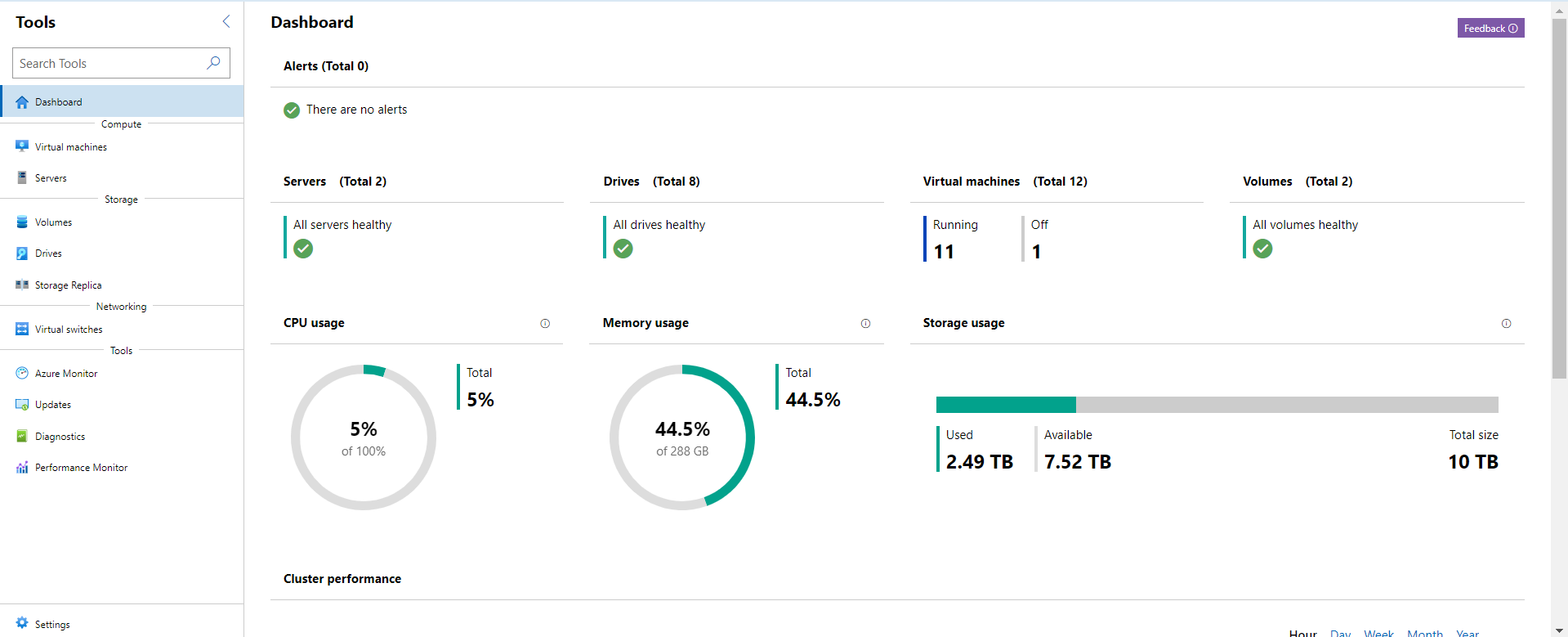Open CPU usage info tooltip icon
The image size is (1568, 637).
point(545,324)
